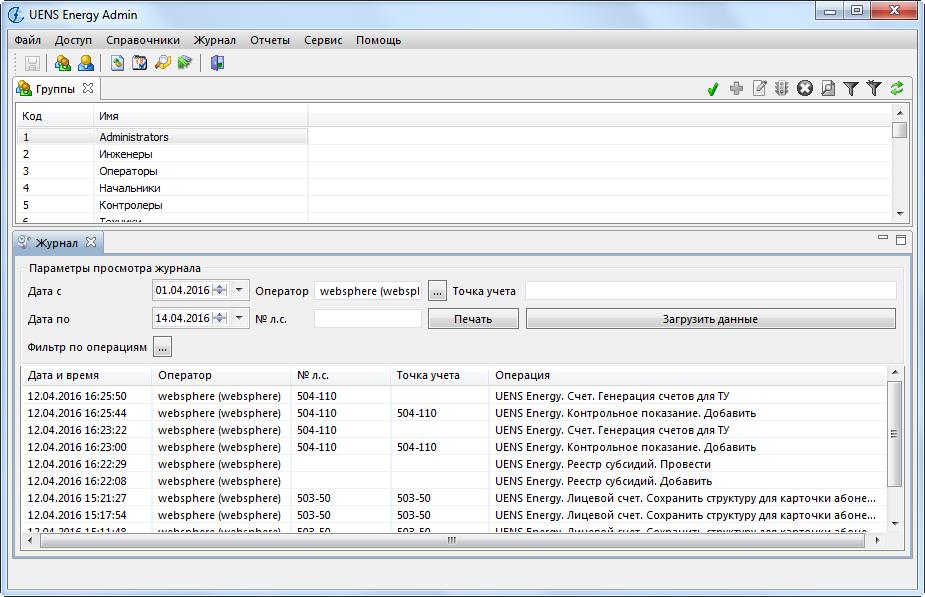
Task: Select the Administrators group row
Action: click(x=162, y=137)
